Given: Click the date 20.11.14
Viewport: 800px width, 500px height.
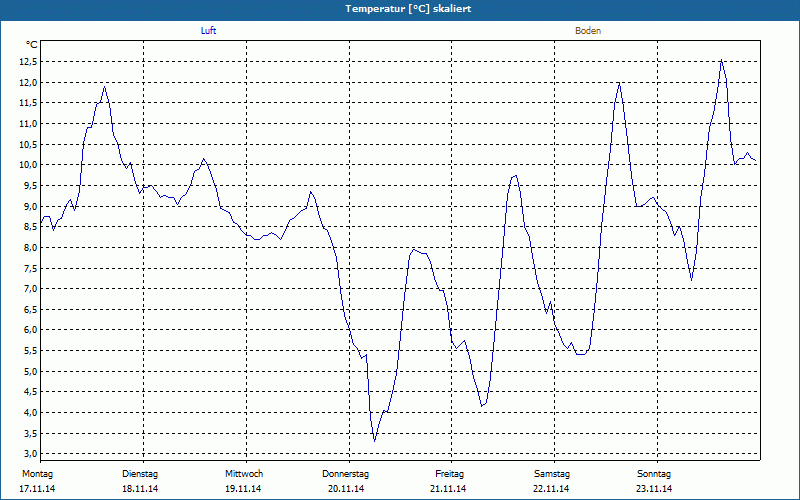Looking at the screenshot, I should [x=346, y=489].
